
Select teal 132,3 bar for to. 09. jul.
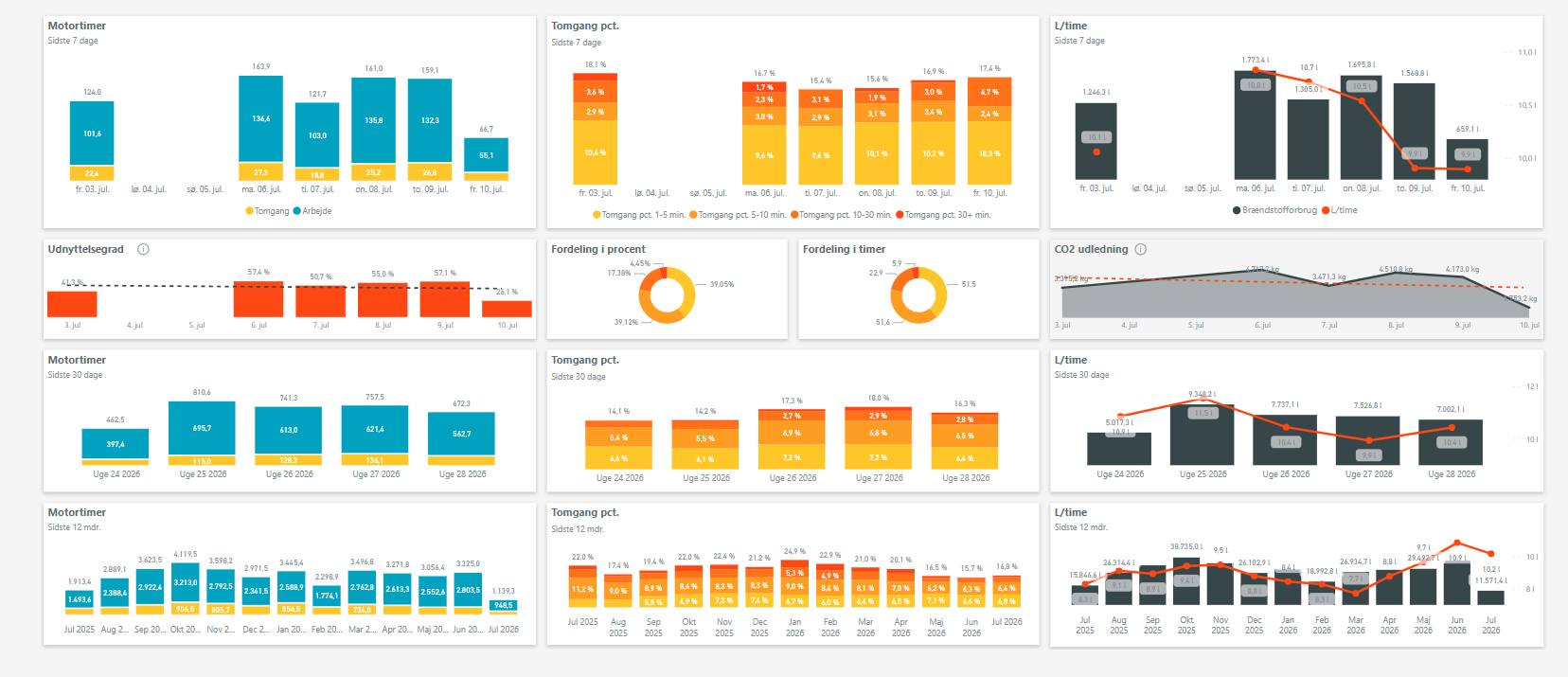click(430, 121)
